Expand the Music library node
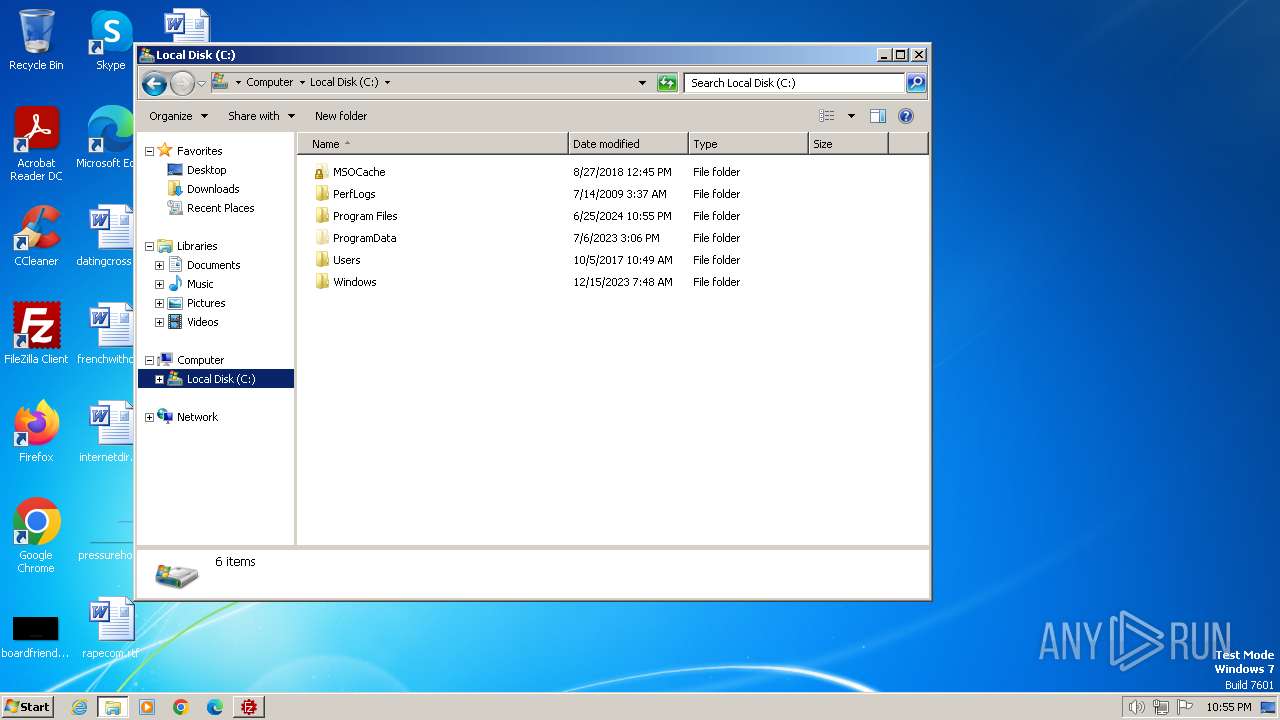Image resolution: width=1280 pixels, height=720 pixels. [x=159, y=284]
